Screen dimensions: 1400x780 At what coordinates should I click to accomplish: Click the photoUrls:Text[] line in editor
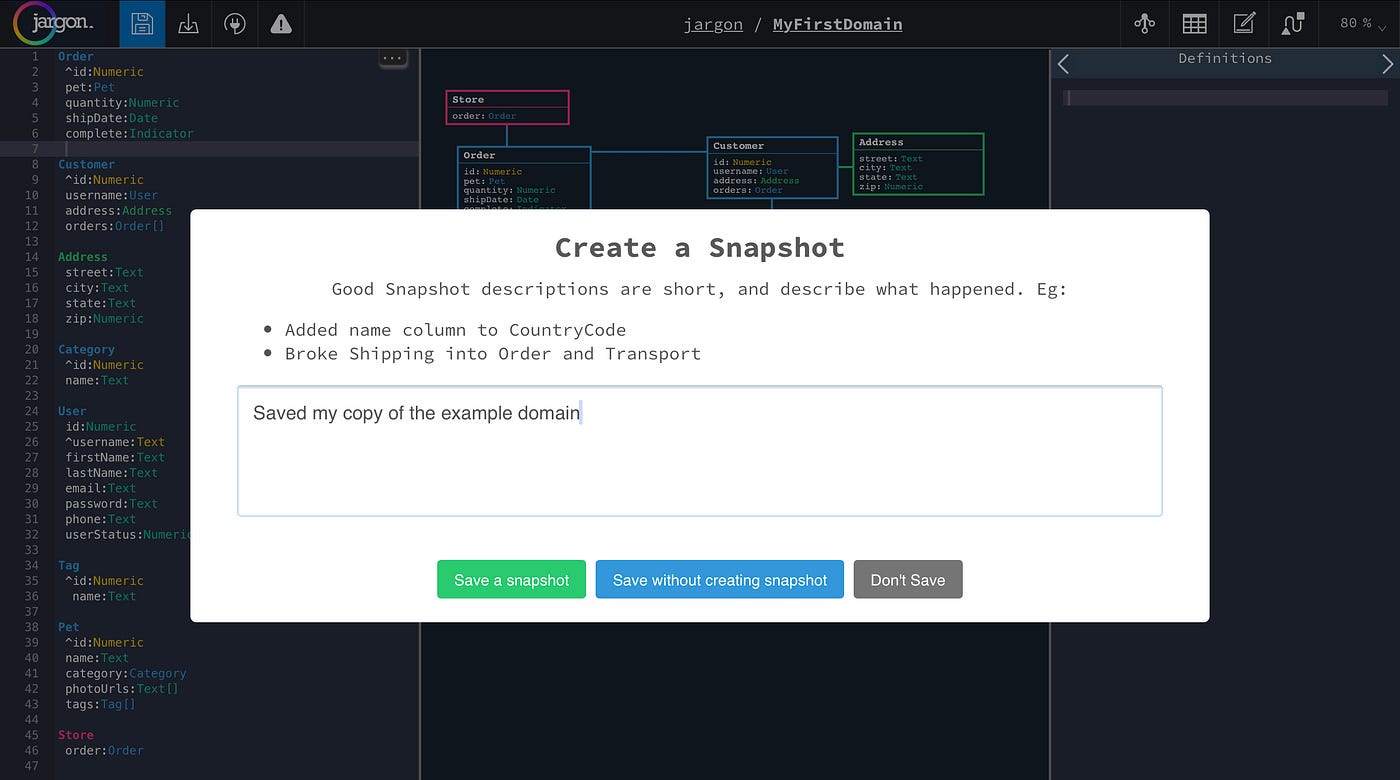coord(122,689)
